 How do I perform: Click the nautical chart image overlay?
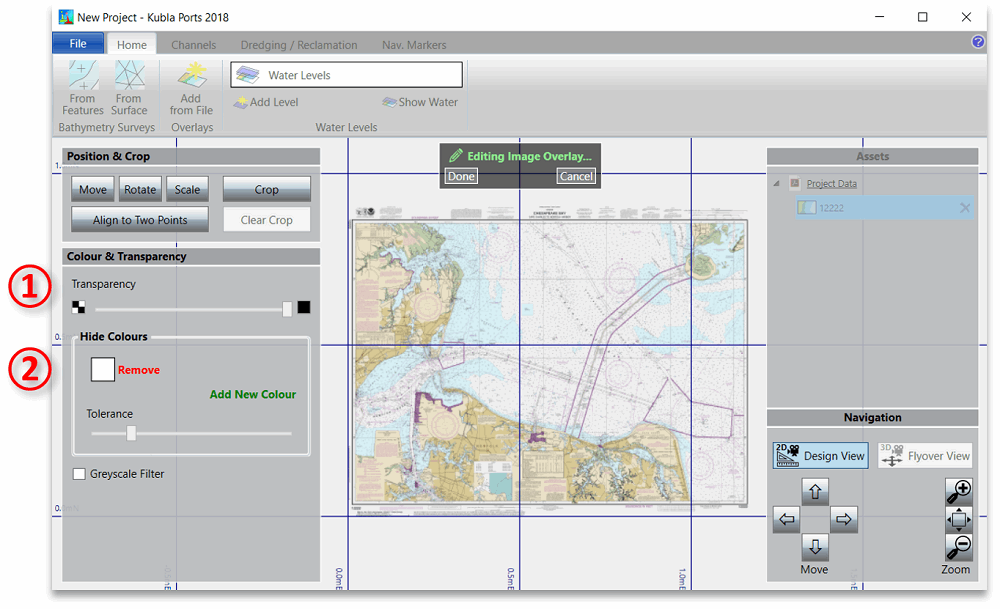pos(550,363)
